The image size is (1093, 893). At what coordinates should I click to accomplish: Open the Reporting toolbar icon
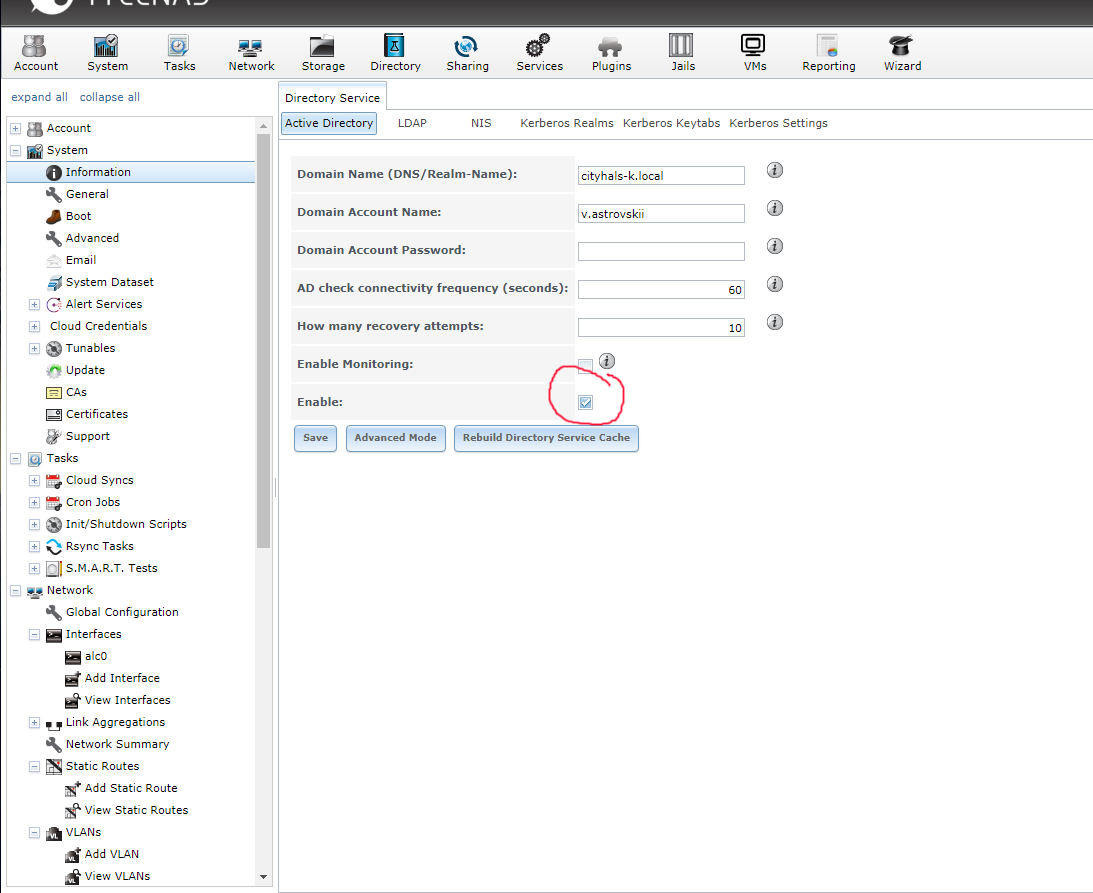pos(828,53)
